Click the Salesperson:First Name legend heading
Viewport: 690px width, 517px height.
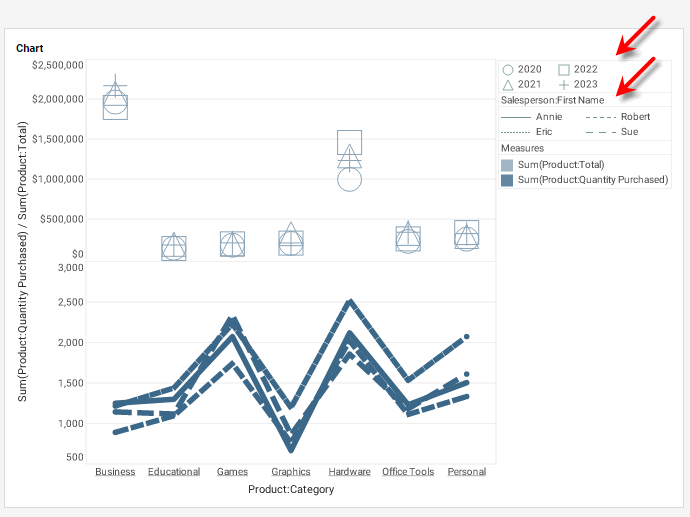pyautogui.click(x=552, y=101)
